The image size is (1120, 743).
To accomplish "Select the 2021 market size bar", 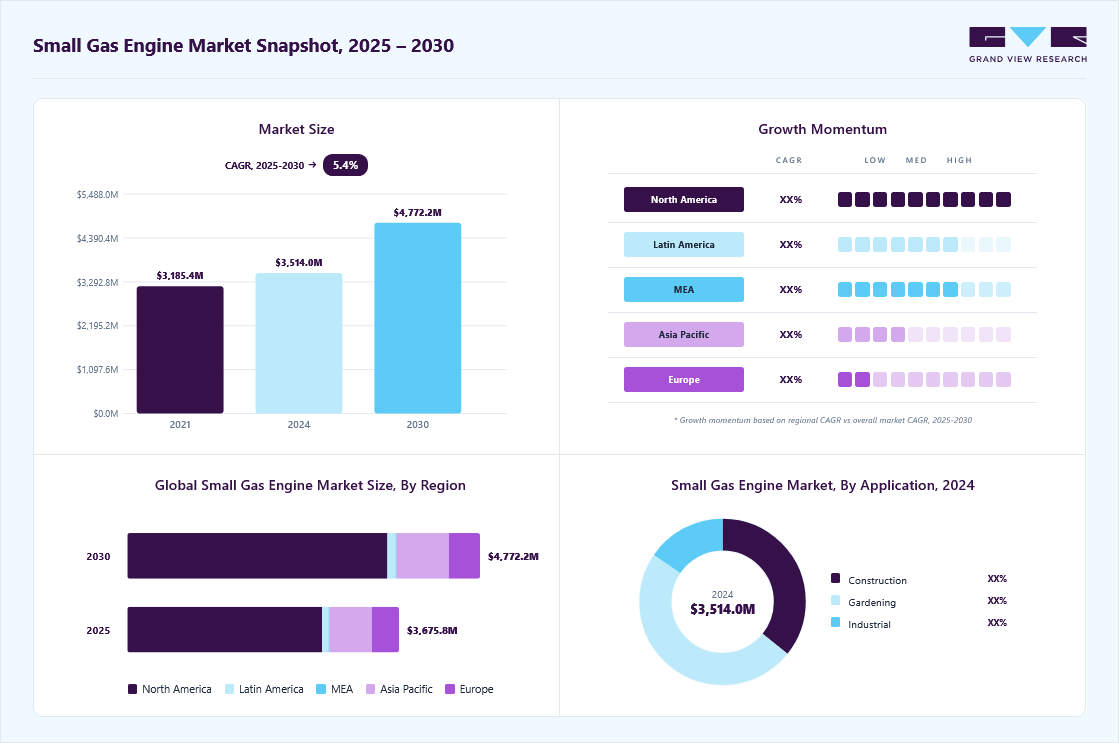I will [180, 350].
